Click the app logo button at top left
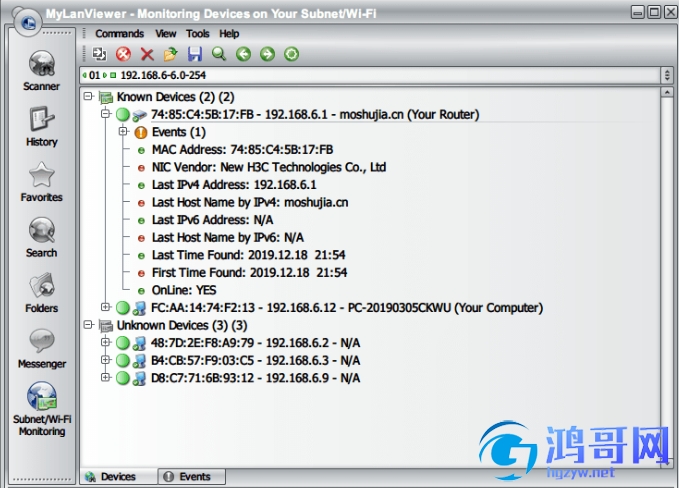This screenshot has height=488, width=679. (28, 22)
